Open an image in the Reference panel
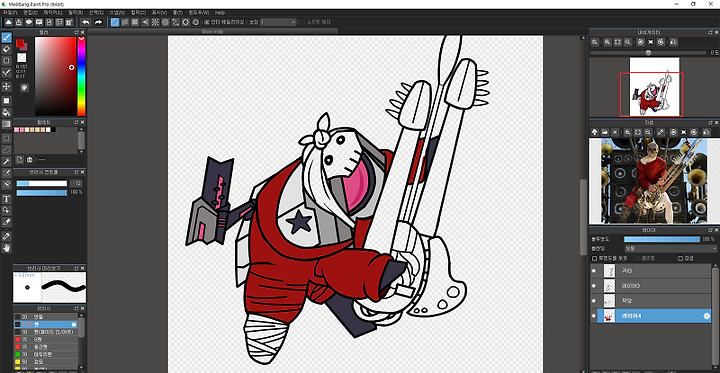Screen dimensions: 720x373 tap(605, 132)
